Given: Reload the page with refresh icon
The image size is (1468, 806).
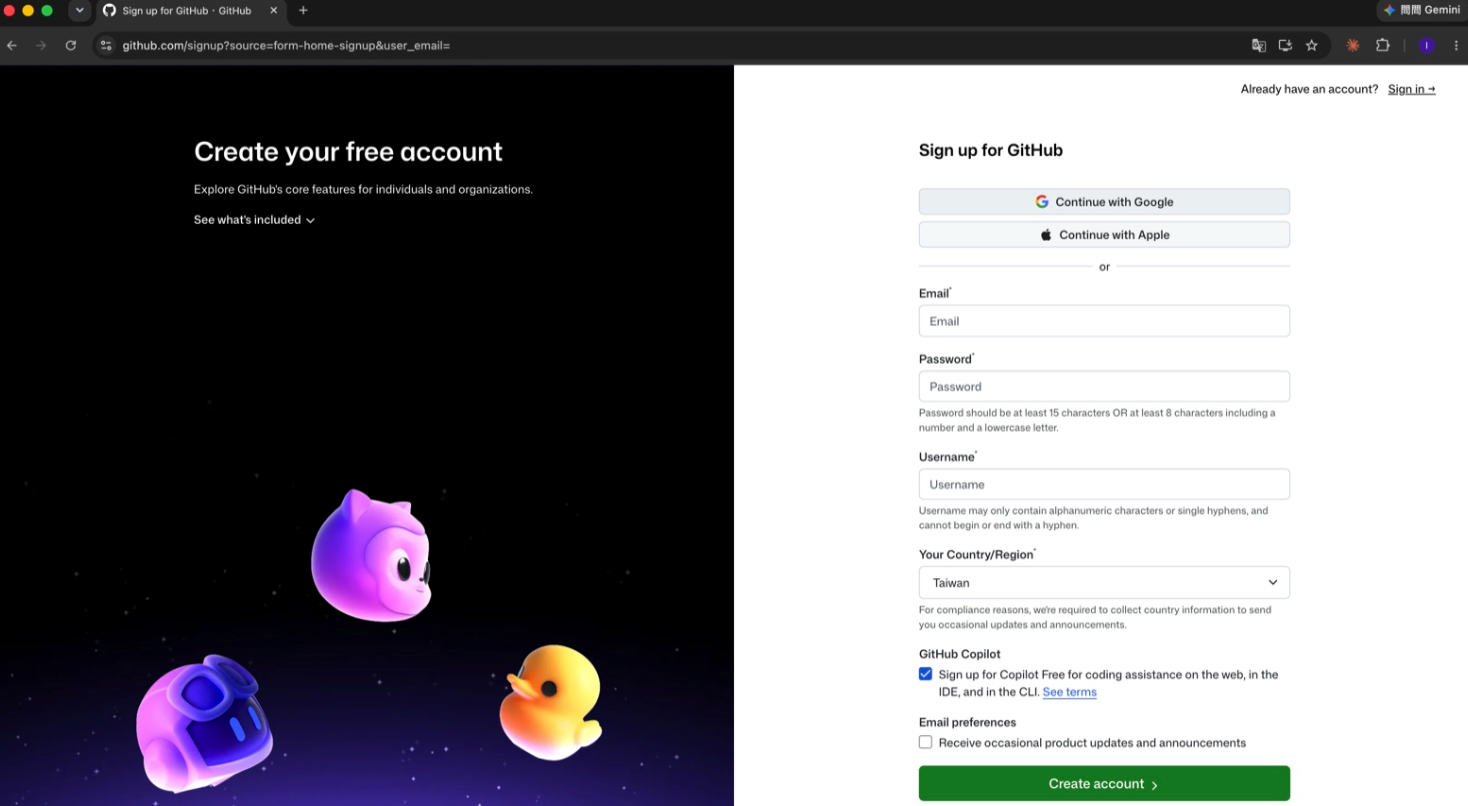Looking at the screenshot, I should (70, 45).
